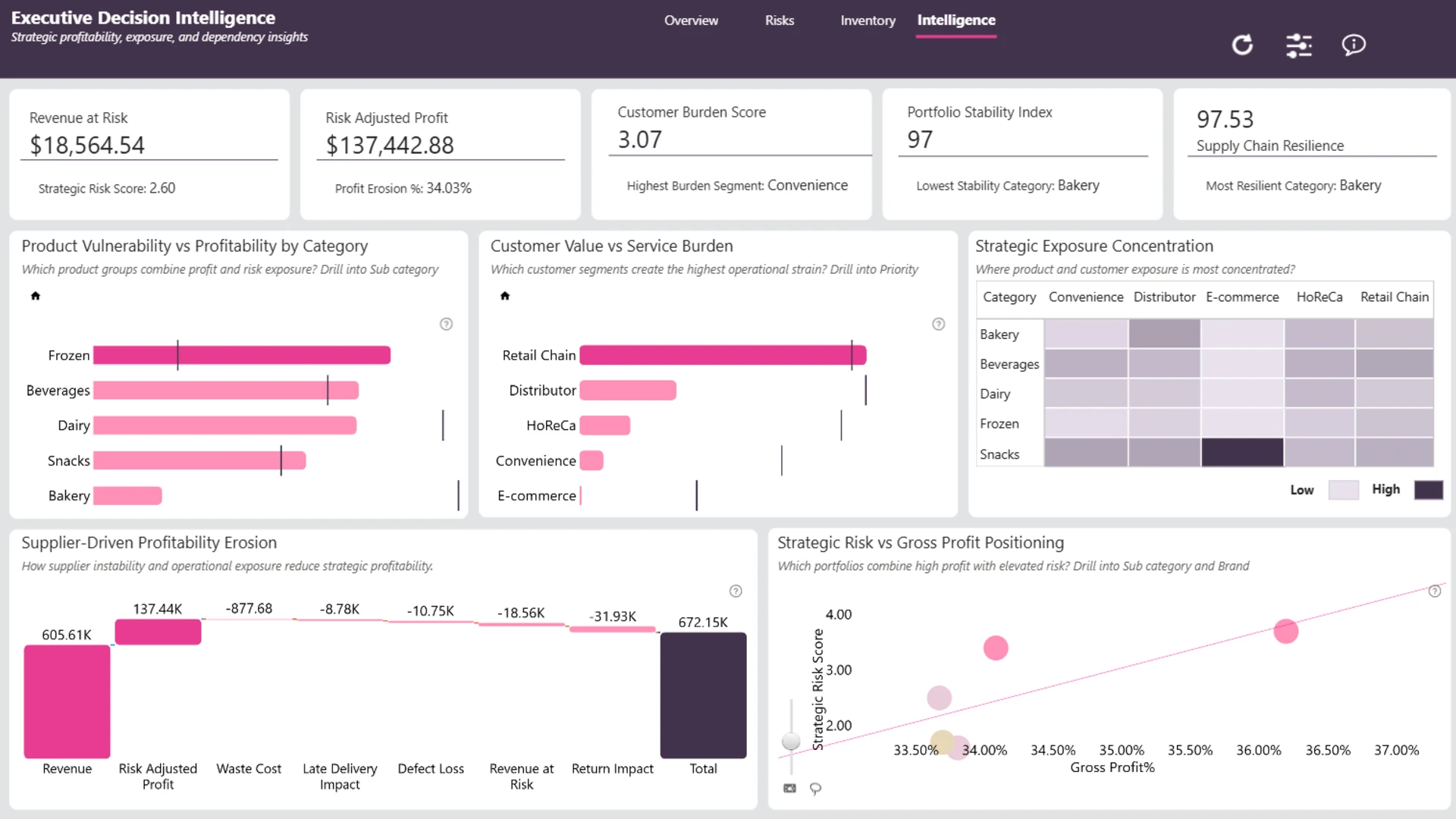Sort matrix by the Retail Chain column header
This screenshot has height=819, width=1456.
[x=1395, y=297]
